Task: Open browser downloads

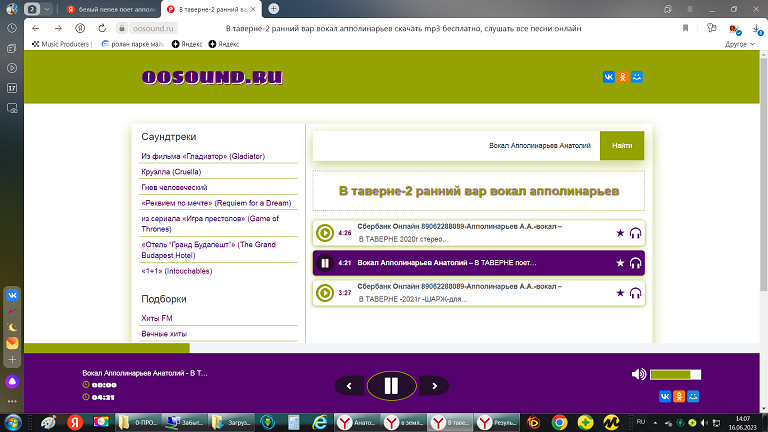Action: 757,29
